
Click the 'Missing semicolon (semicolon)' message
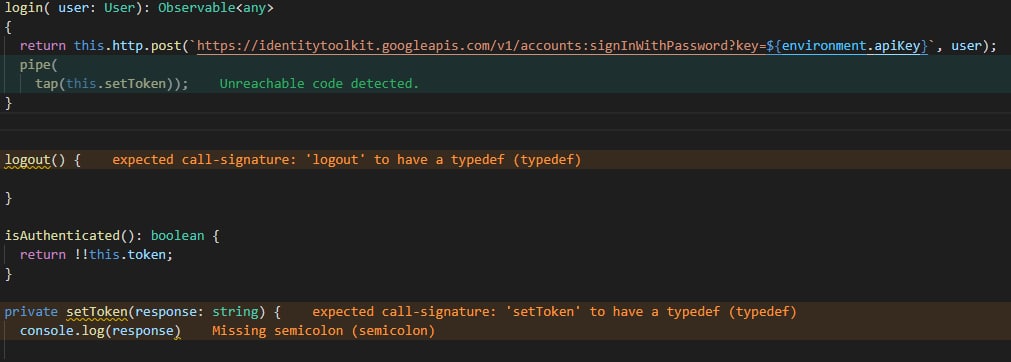coord(324,331)
